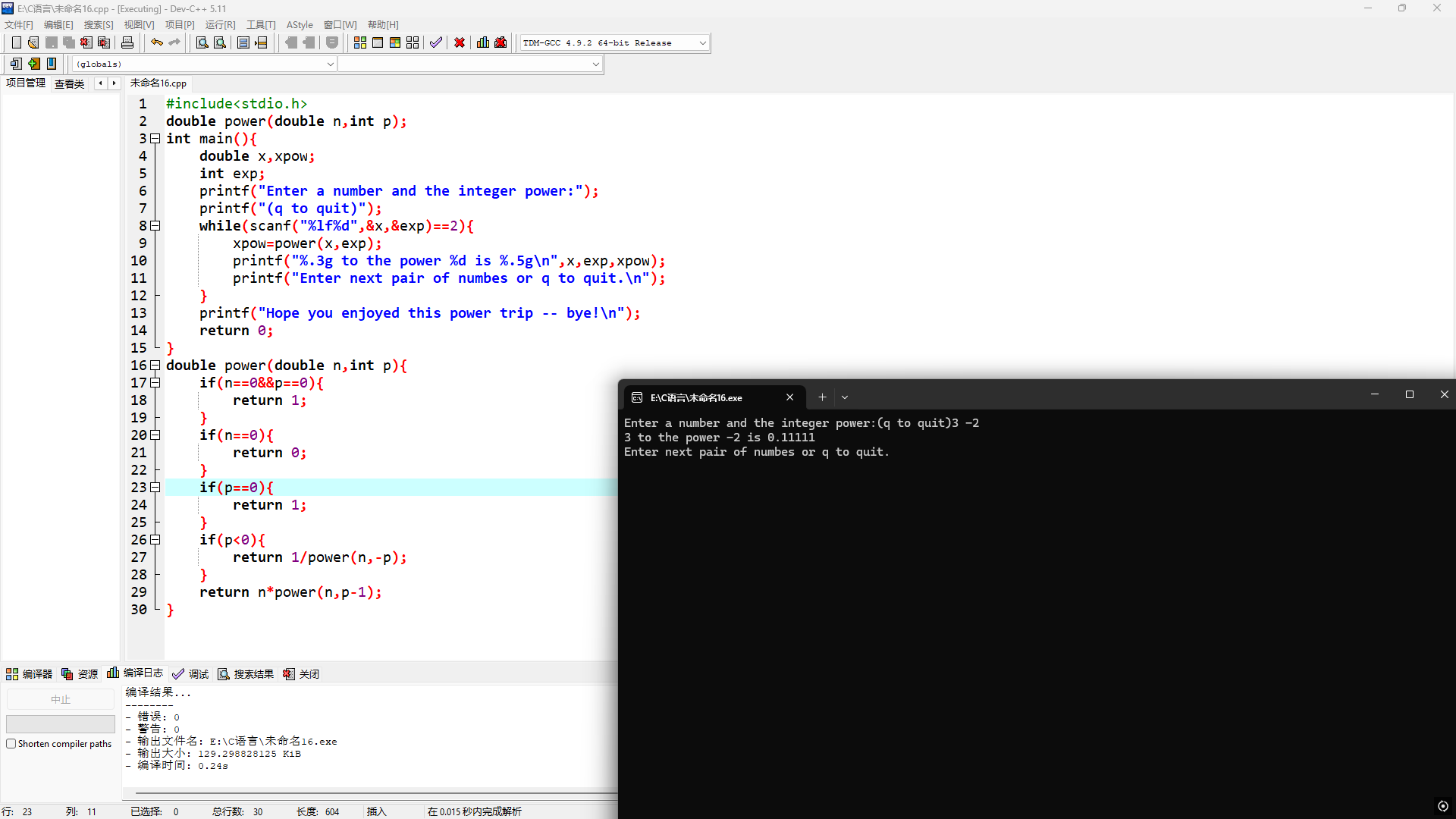Click the New file toolbar icon
The image size is (1456, 819).
point(16,42)
